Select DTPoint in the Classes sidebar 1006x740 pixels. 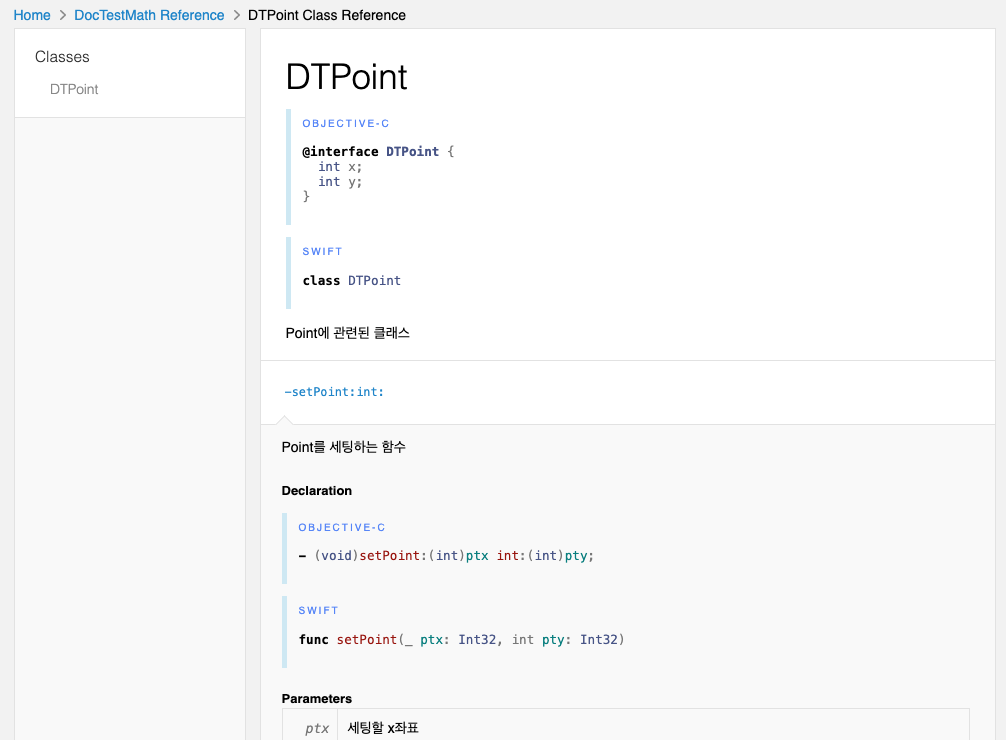pyautogui.click(x=74, y=89)
